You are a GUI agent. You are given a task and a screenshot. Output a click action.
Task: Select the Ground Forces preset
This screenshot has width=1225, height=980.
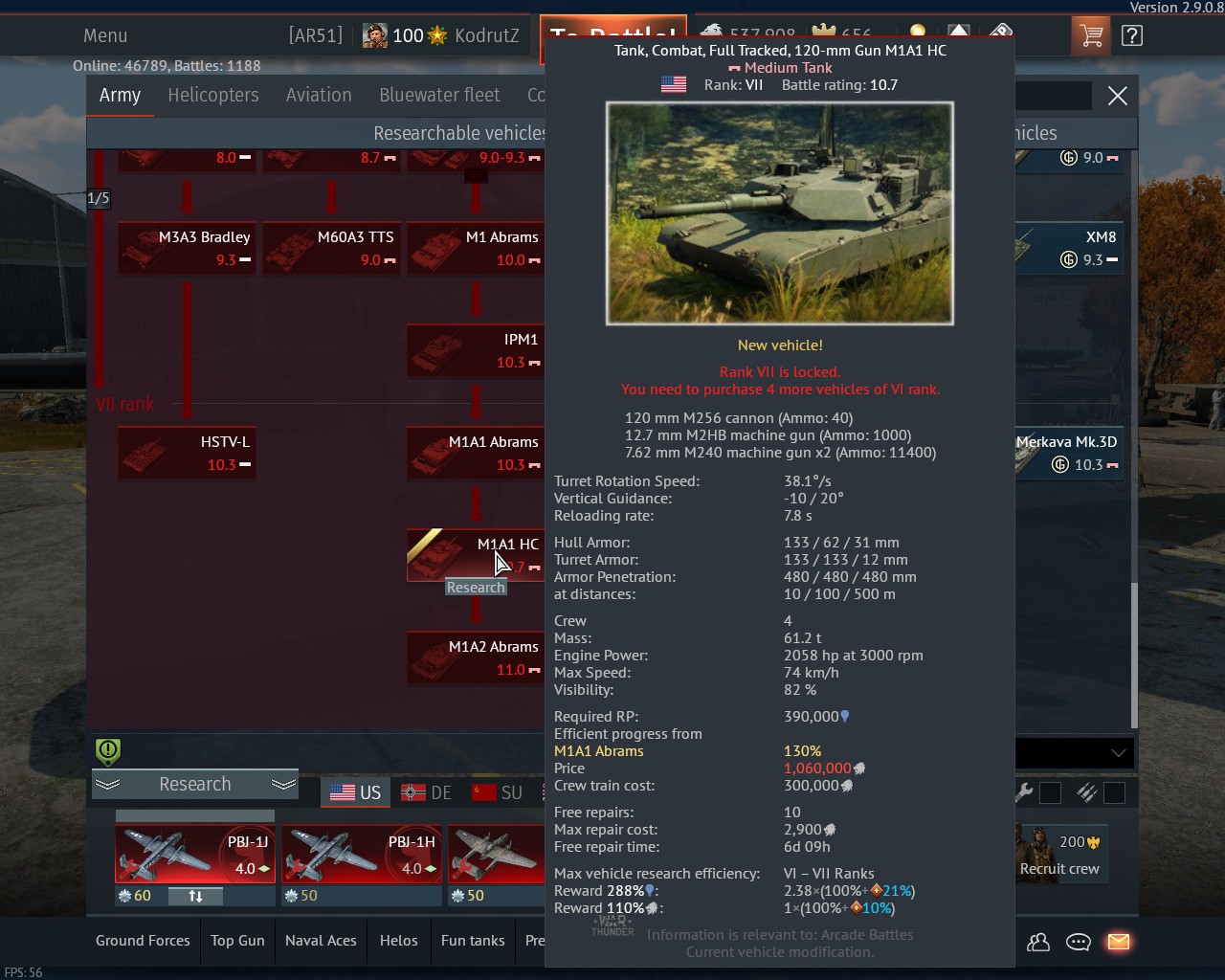(x=143, y=941)
